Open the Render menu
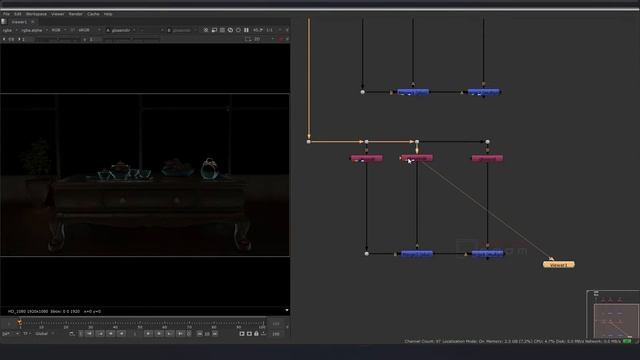Screen dimensions: 640x360 [x=76, y=14]
